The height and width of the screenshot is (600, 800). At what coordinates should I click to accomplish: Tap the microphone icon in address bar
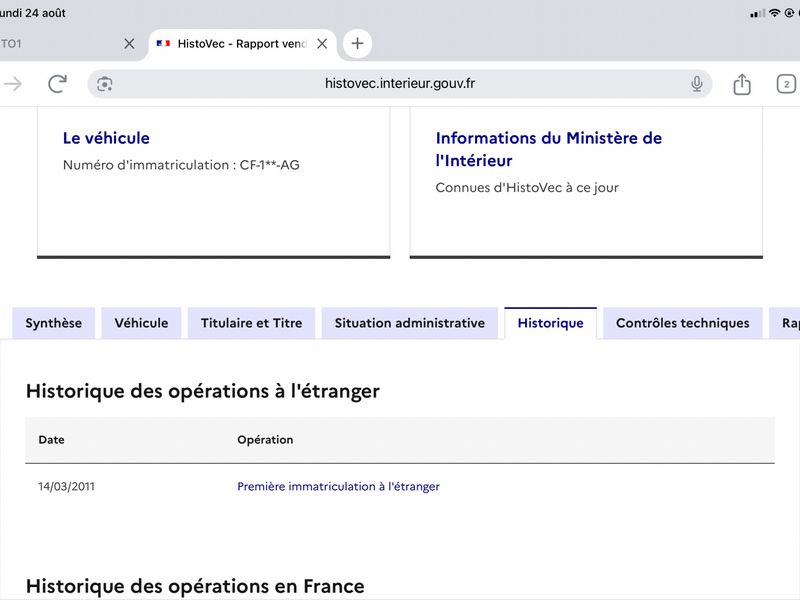coord(696,84)
